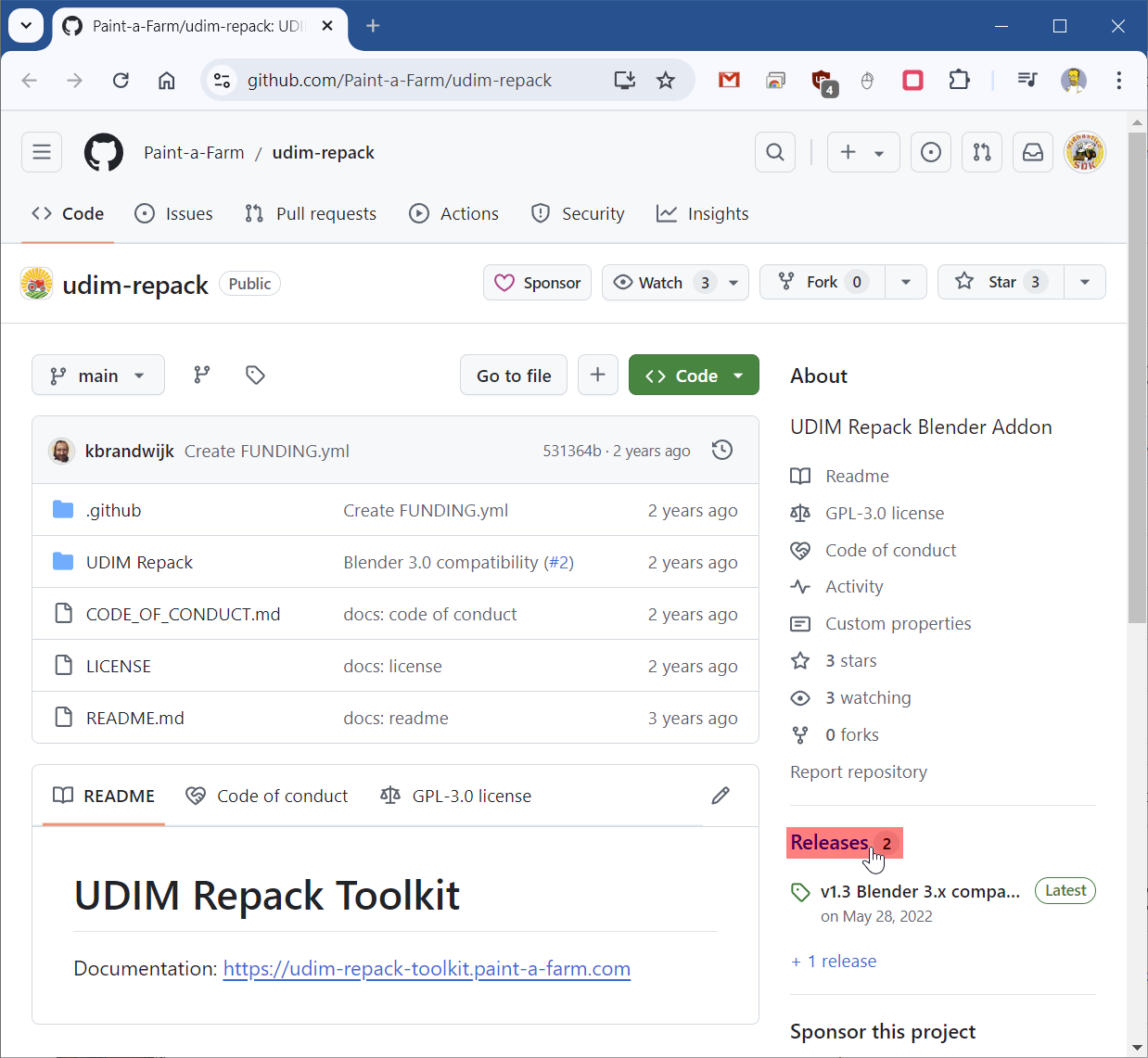Open the Pull requests shortcut icon in the header
The width and height of the screenshot is (1148, 1058).
(982, 152)
